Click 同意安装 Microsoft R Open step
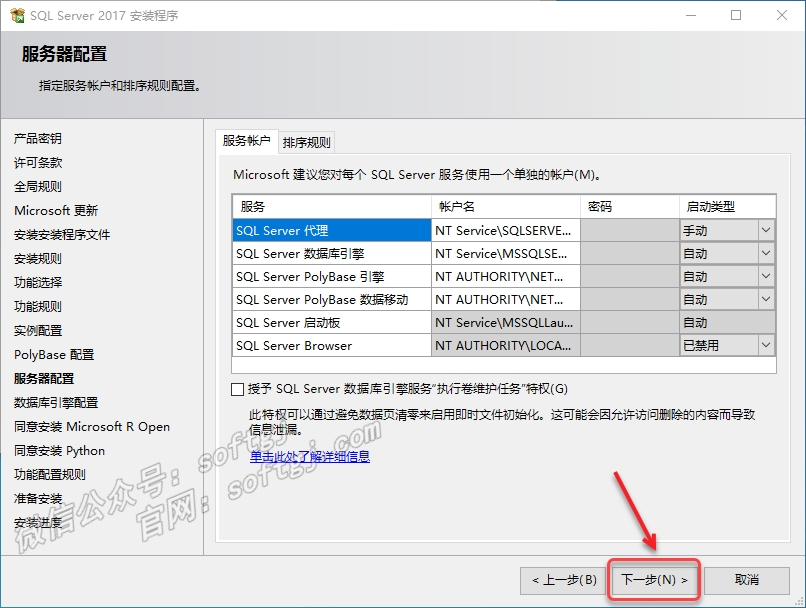806x608 pixels. pyautogui.click(x=91, y=427)
